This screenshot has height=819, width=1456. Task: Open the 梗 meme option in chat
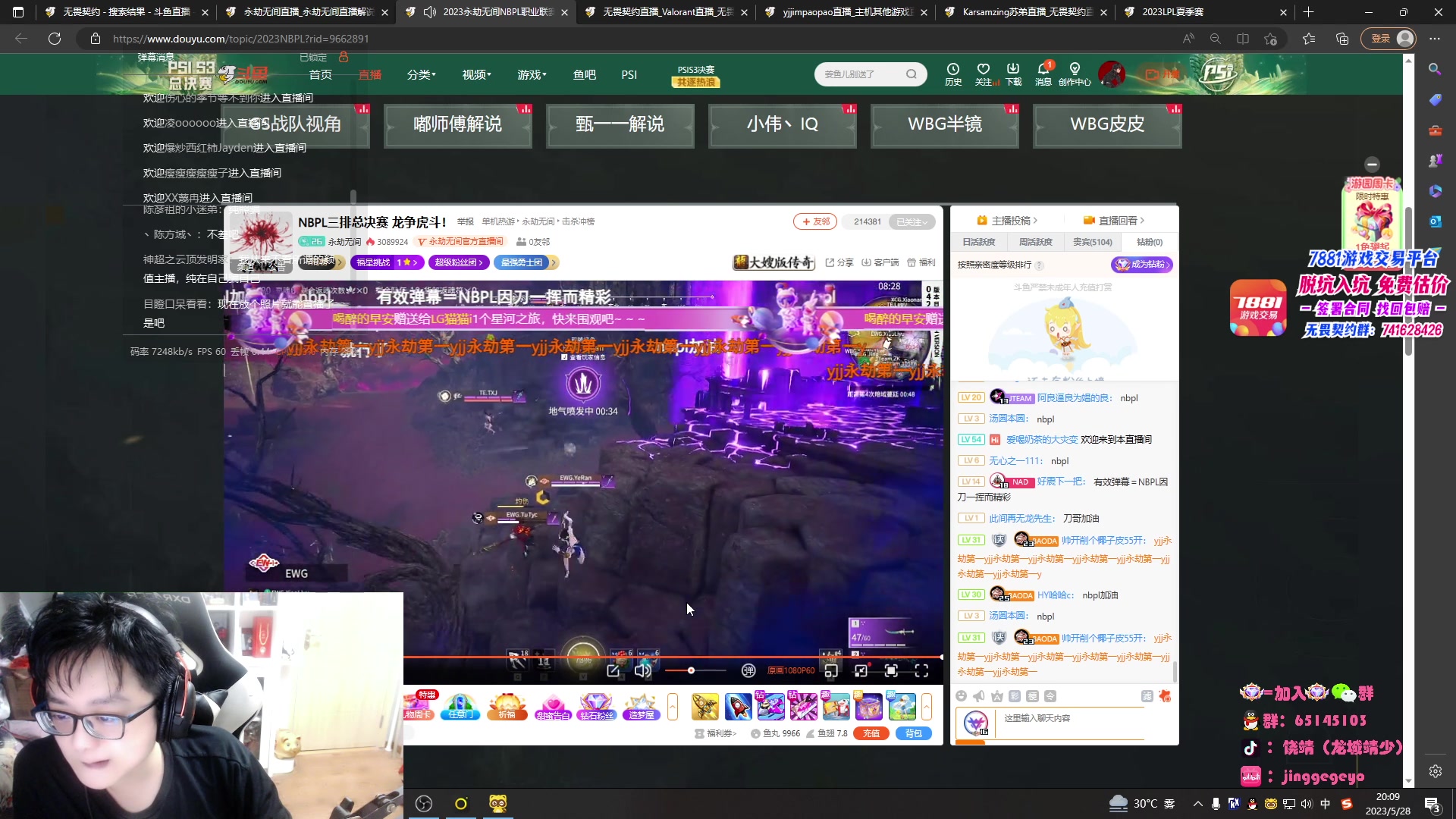coord(1033,696)
